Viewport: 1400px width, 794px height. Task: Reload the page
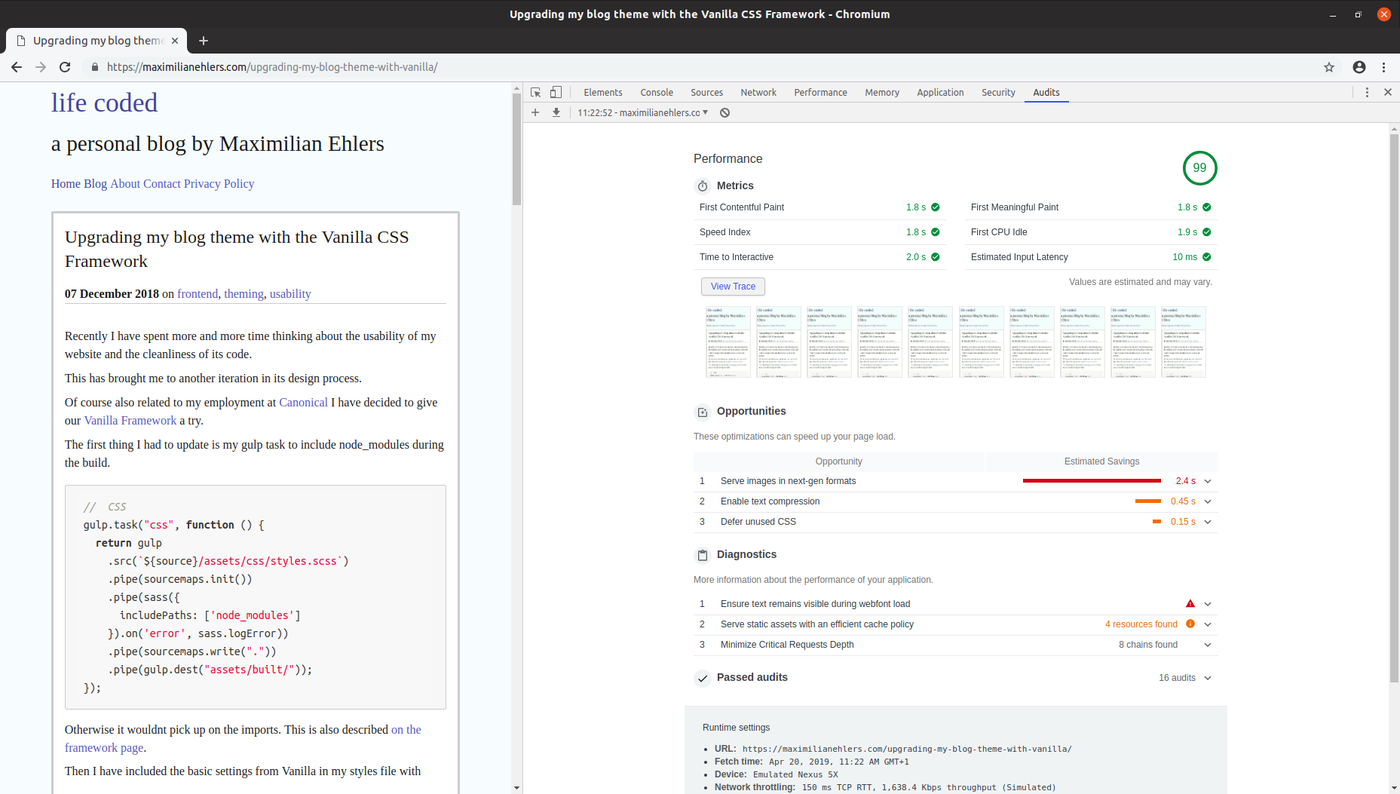[x=65, y=67]
